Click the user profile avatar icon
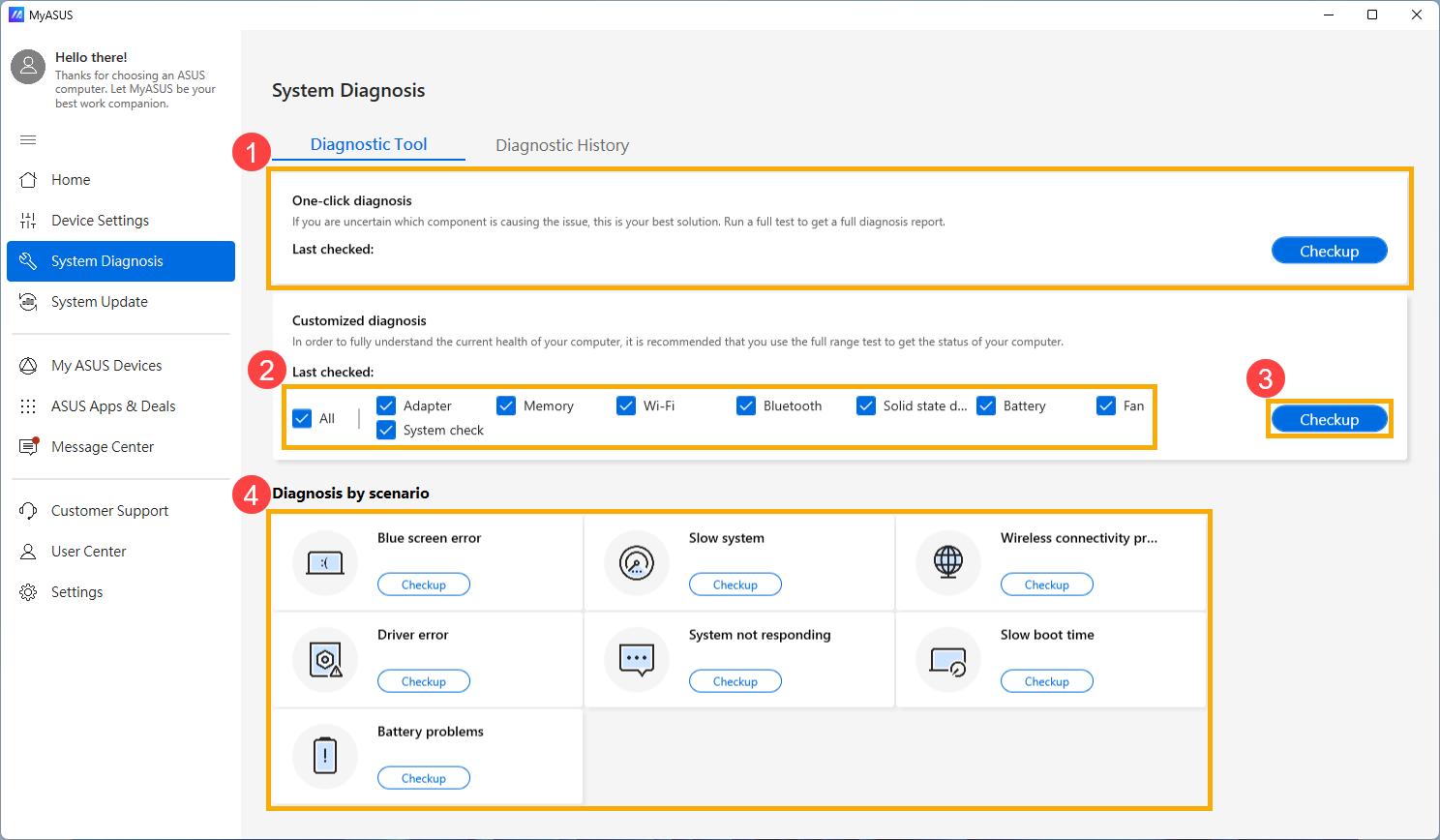Image resolution: width=1440 pixels, height=840 pixels. click(29, 67)
